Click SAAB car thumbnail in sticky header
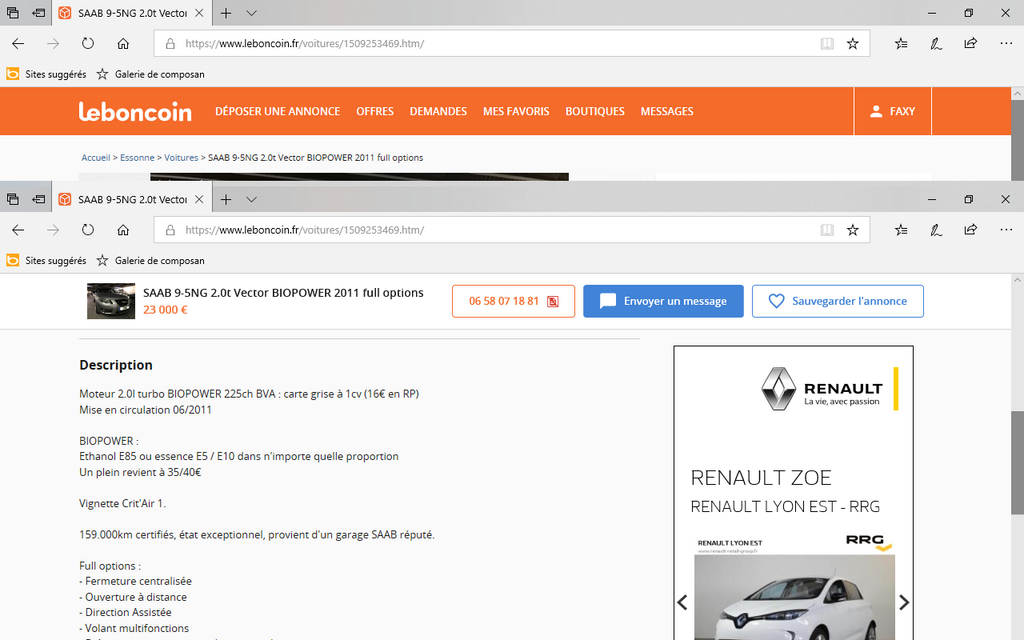This screenshot has width=1024, height=640. 111,301
